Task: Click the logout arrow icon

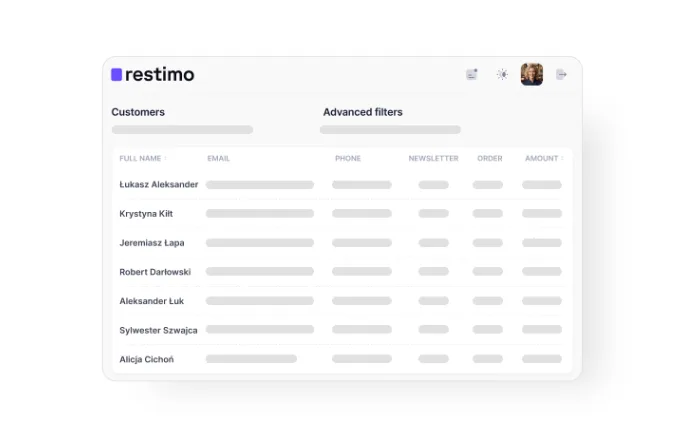Action: [x=561, y=75]
